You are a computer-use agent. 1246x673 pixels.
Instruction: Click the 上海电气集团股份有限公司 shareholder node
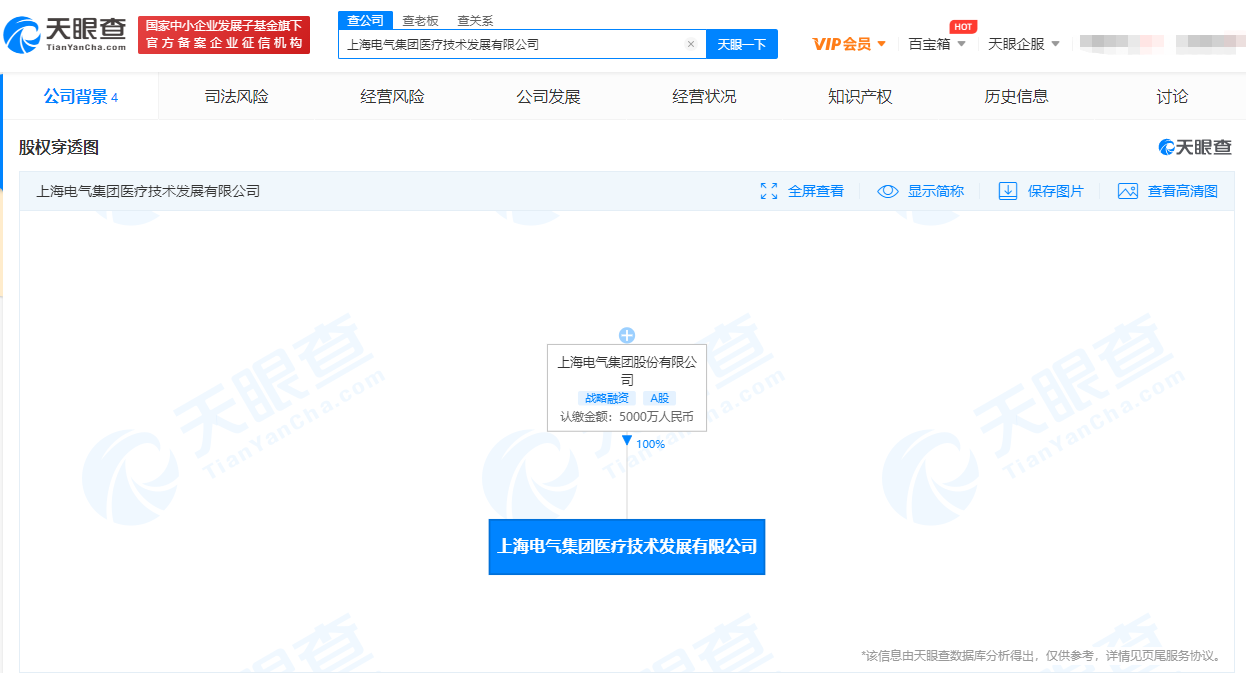click(x=627, y=370)
